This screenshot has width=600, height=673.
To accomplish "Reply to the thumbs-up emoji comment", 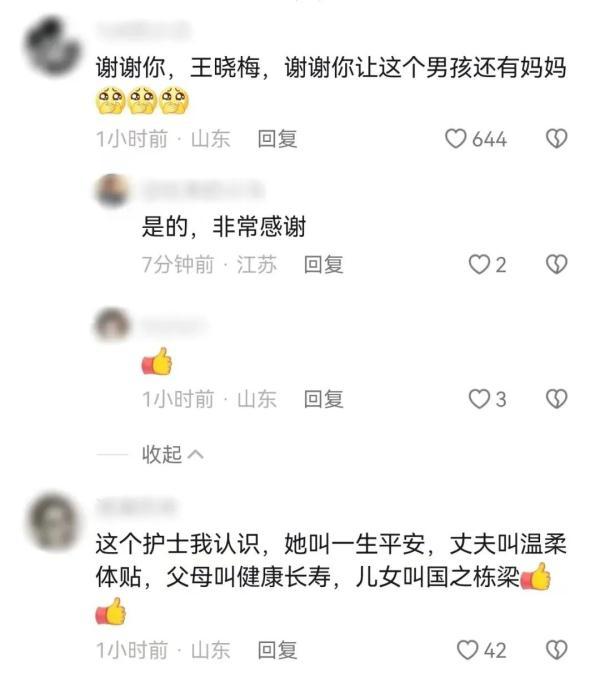I will coord(324,399).
